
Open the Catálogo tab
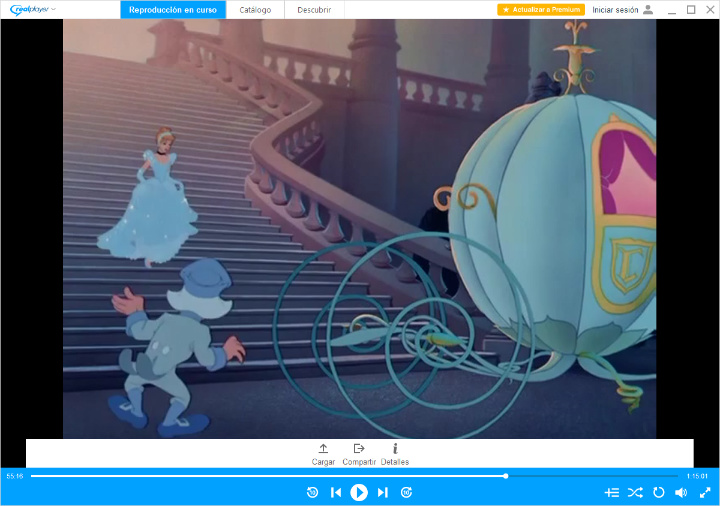(255, 10)
